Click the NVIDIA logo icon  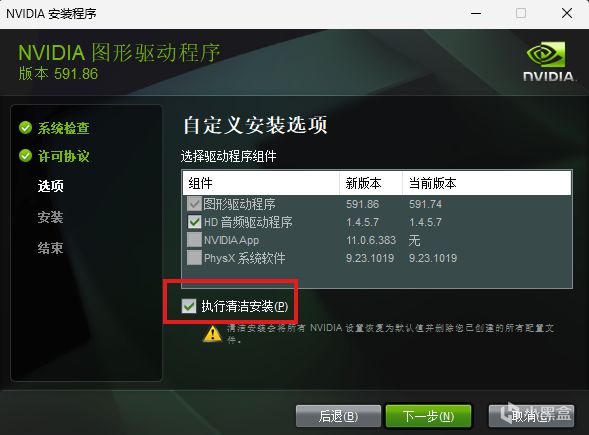coord(548,62)
